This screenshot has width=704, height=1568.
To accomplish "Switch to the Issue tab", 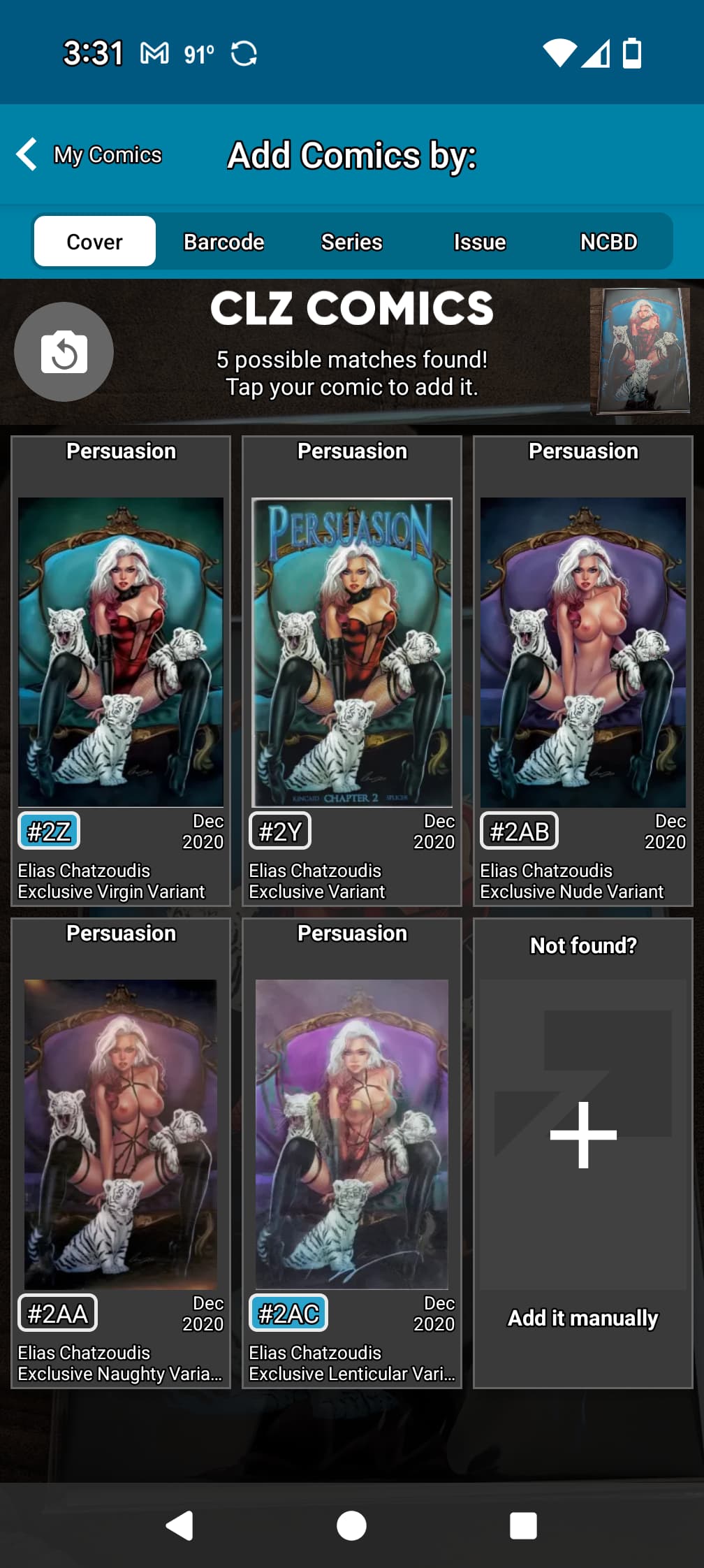I will [x=479, y=242].
